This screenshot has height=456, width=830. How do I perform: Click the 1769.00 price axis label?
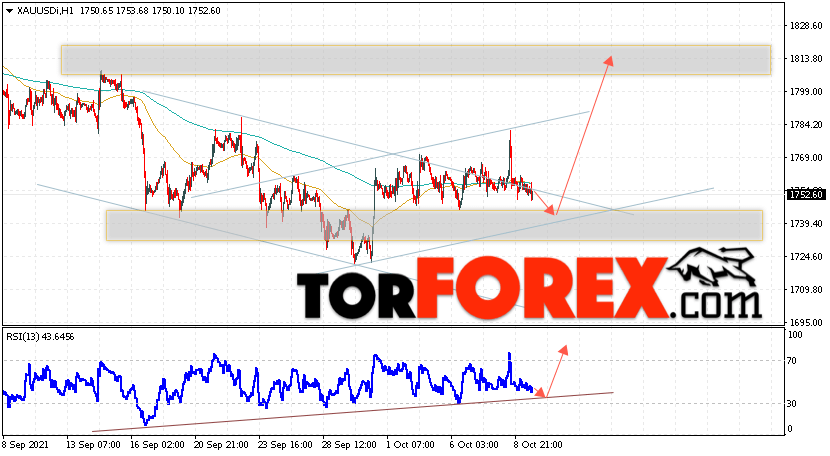[806, 157]
